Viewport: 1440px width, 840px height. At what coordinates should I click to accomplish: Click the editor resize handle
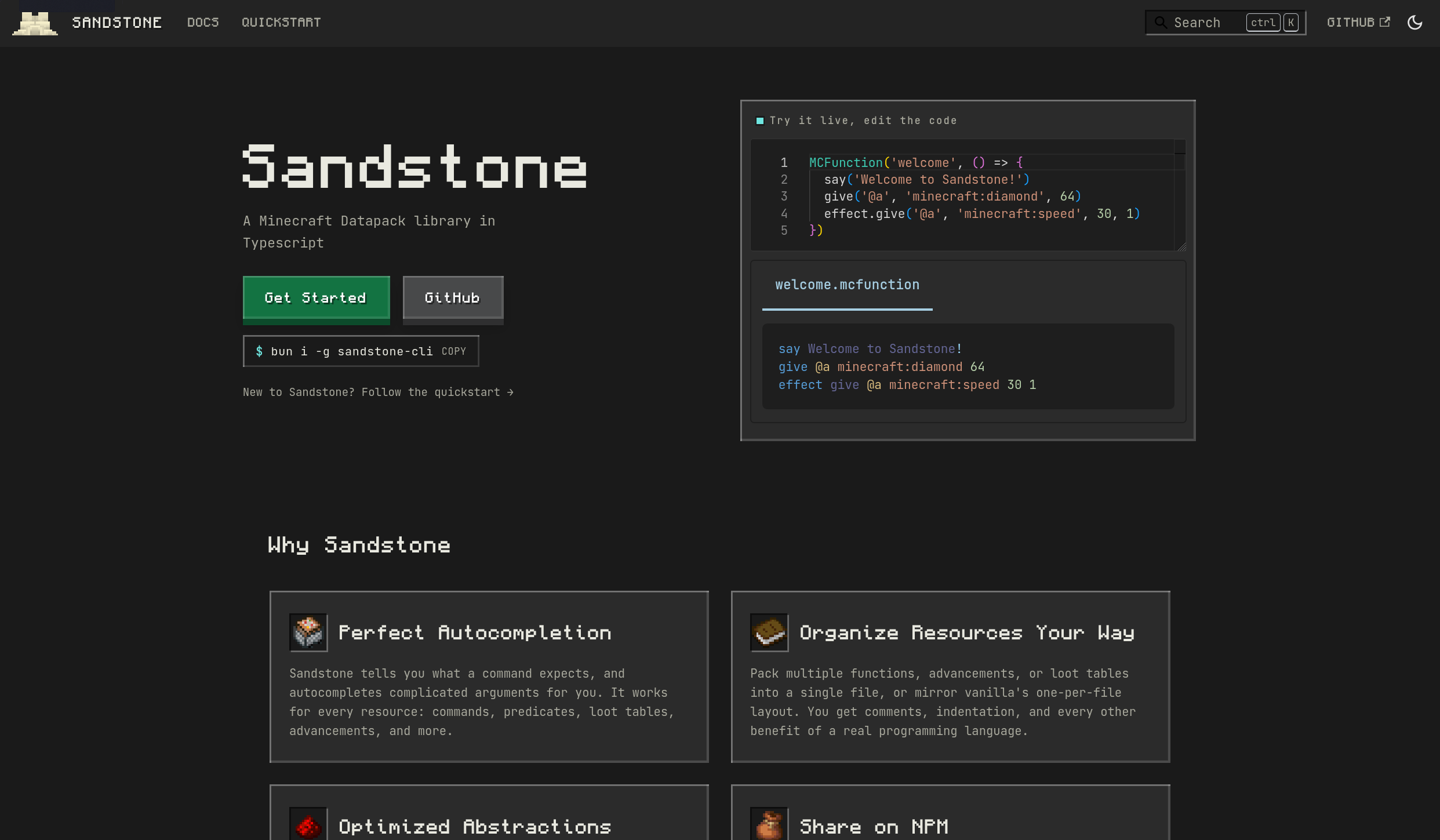click(x=1181, y=247)
